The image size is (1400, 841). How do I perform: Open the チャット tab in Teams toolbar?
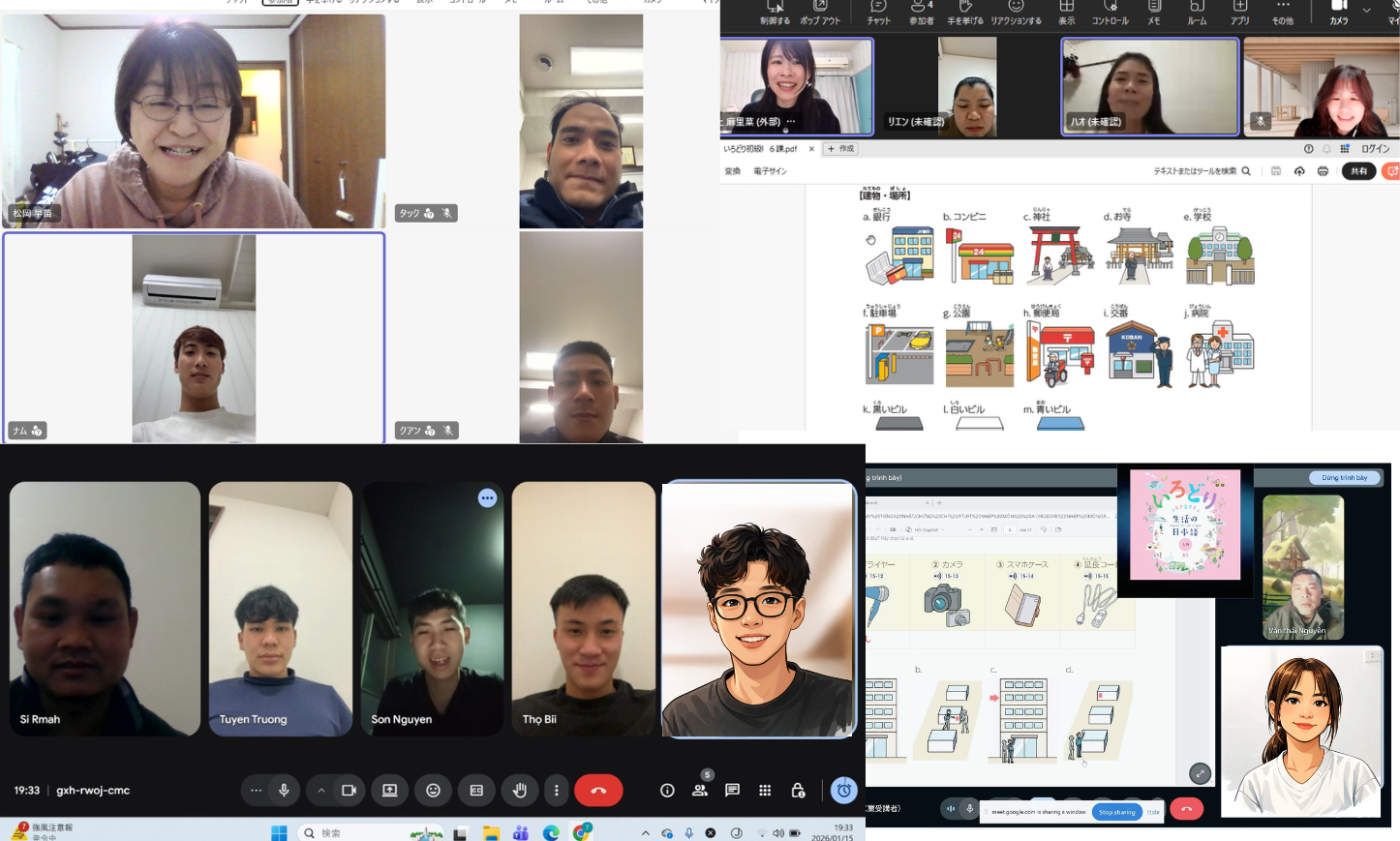coord(878,12)
